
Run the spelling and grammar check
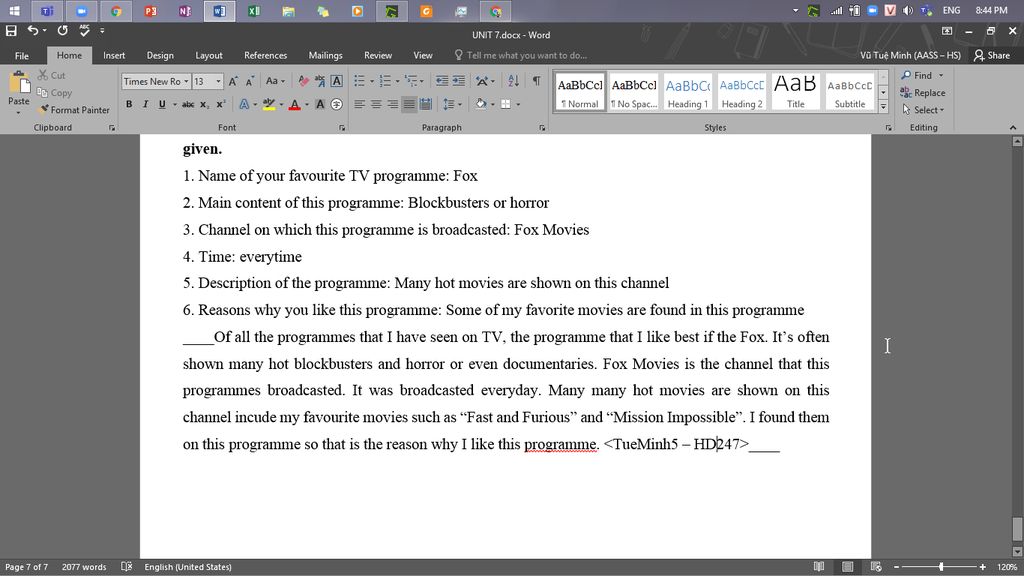pos(84,30)
